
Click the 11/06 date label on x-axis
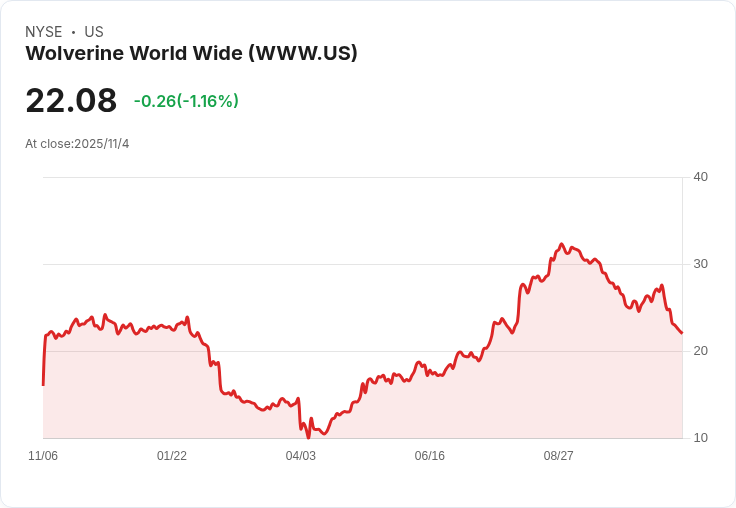[43, 455]
